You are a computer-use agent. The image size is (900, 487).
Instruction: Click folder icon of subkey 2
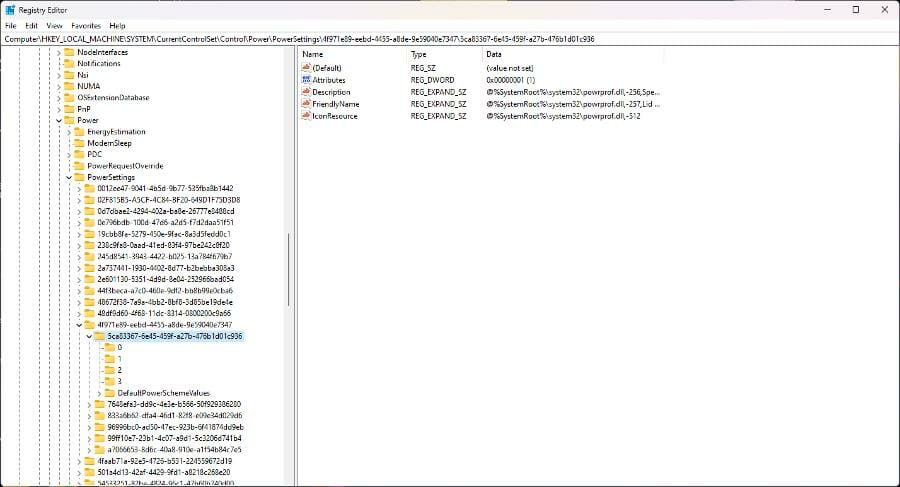[x=110, y=370]
